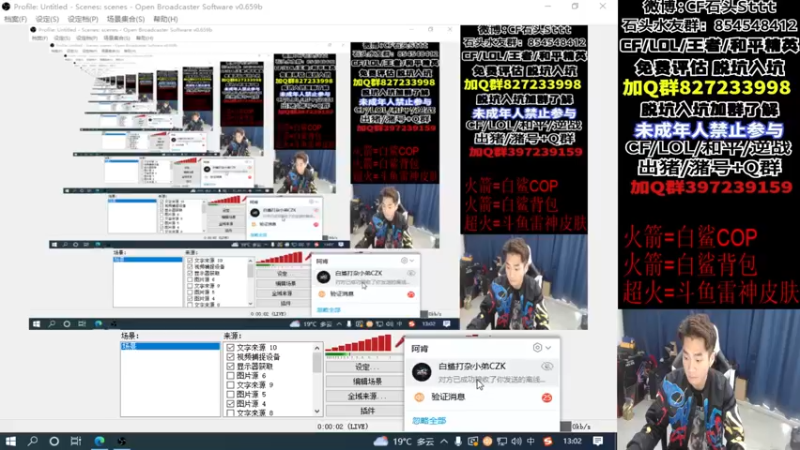
Task: Open the 帮助(H) help menu
Action: pyautogui.click(x=165, y=19)
